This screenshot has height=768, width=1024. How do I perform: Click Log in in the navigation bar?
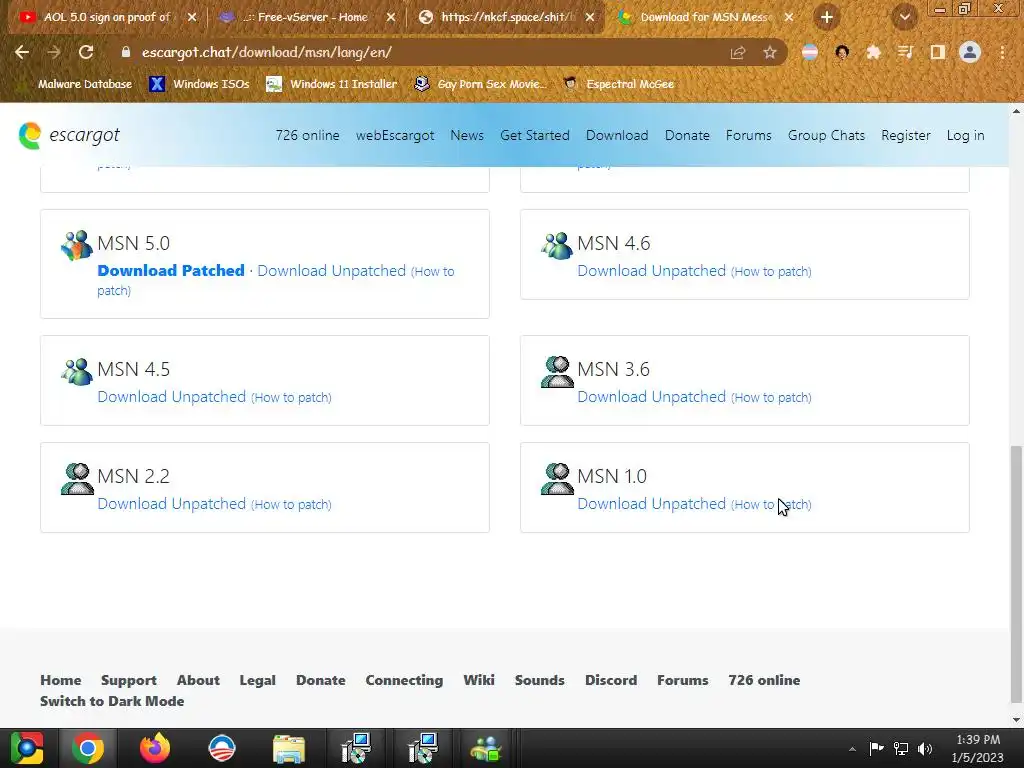pos(965,135)
